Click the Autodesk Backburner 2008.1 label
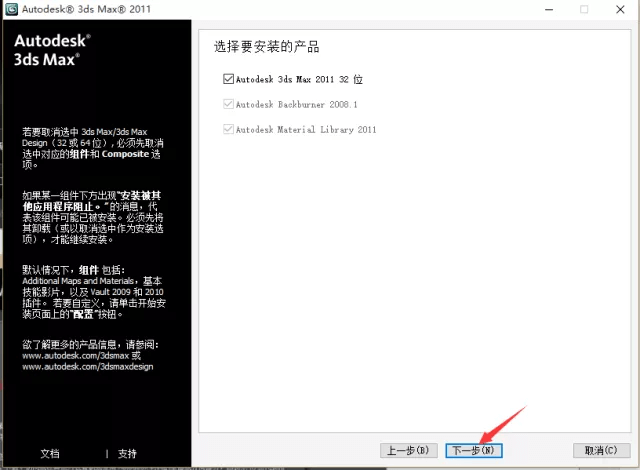The image size is (640, 470). (296, 104)
